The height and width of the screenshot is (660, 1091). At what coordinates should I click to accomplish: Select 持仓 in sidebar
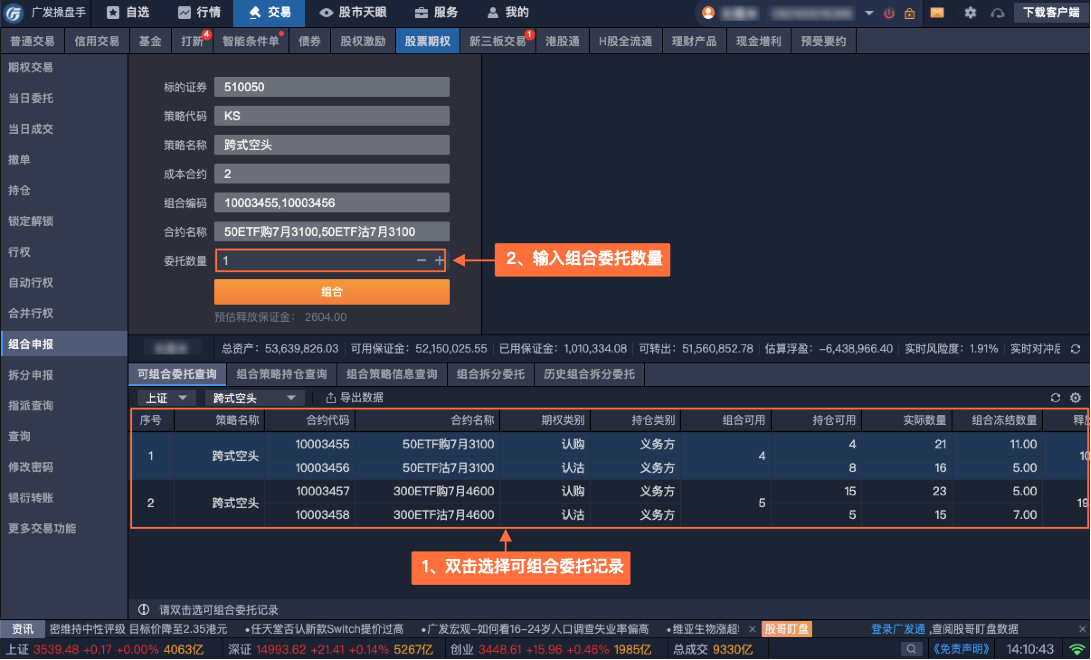point(63,190)
